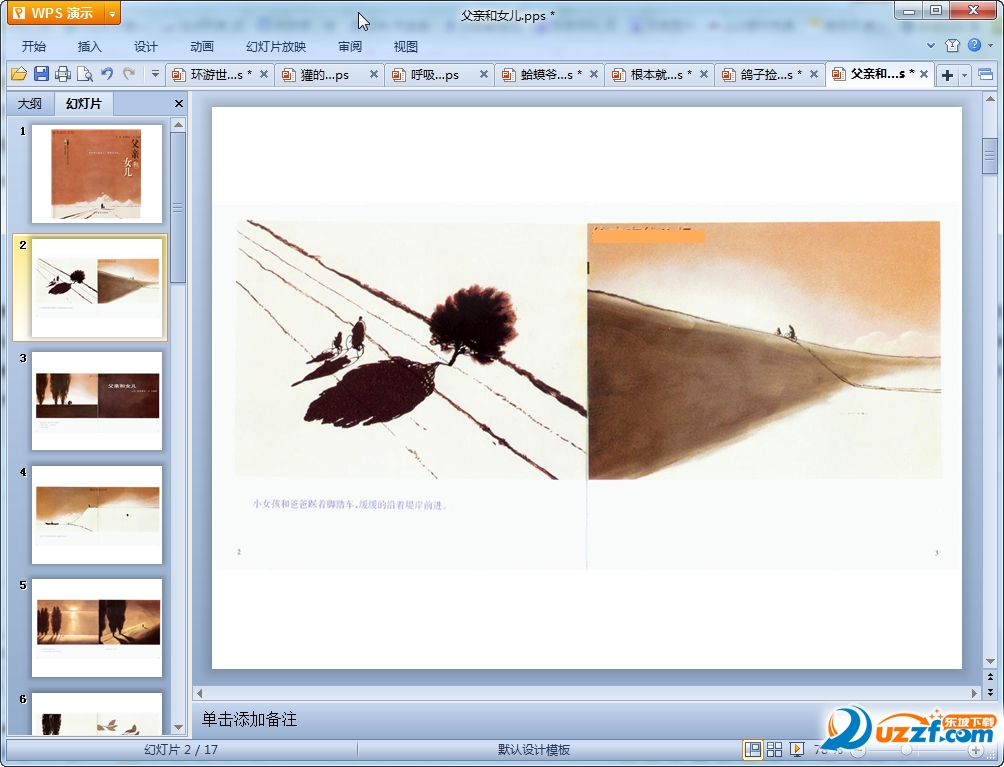Image resolution: width=1004 pixels, height=767 pixels.
Task: Click horizontal scrollbar left arrow
Action: coord(200,693)
